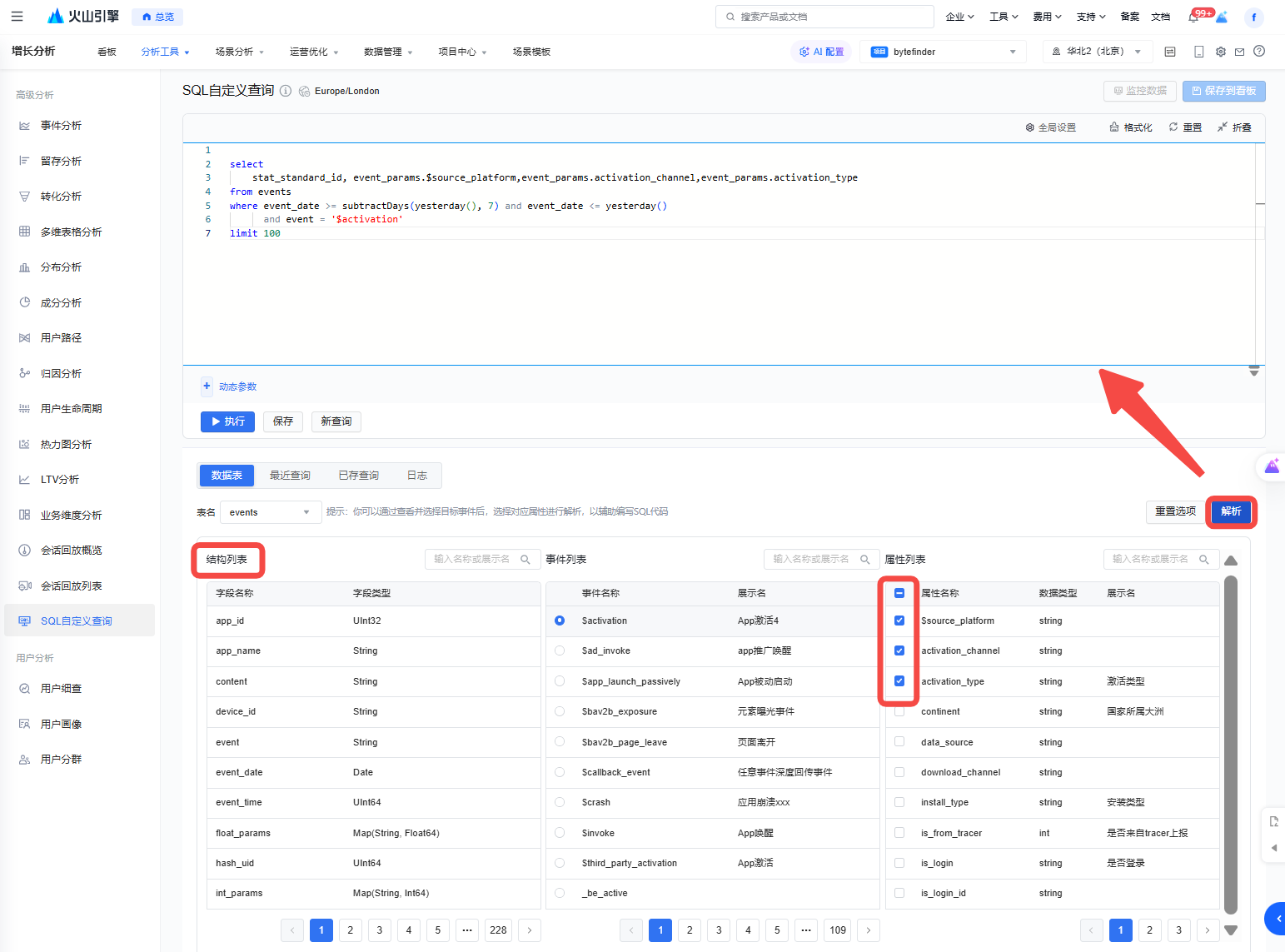
Task: Open 会话回放概览 in the sidebar
Action: 71,551
